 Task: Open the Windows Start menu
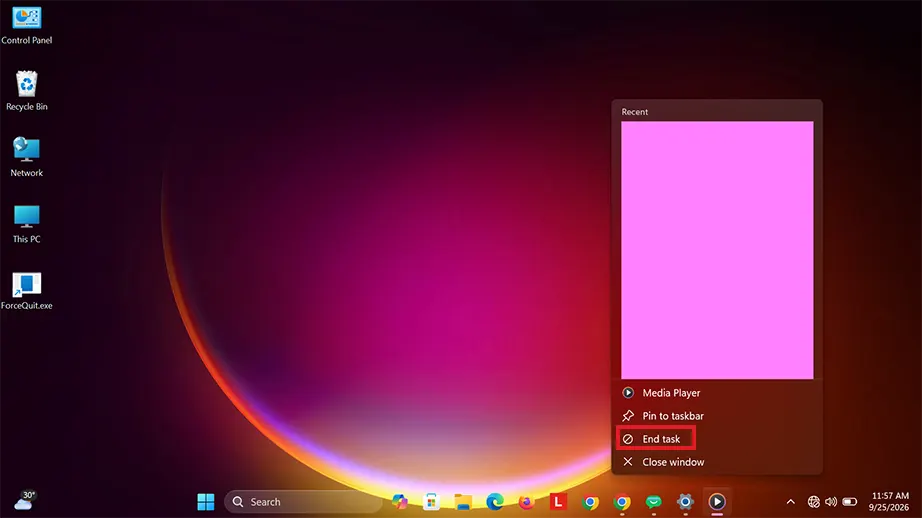point(206,502)
